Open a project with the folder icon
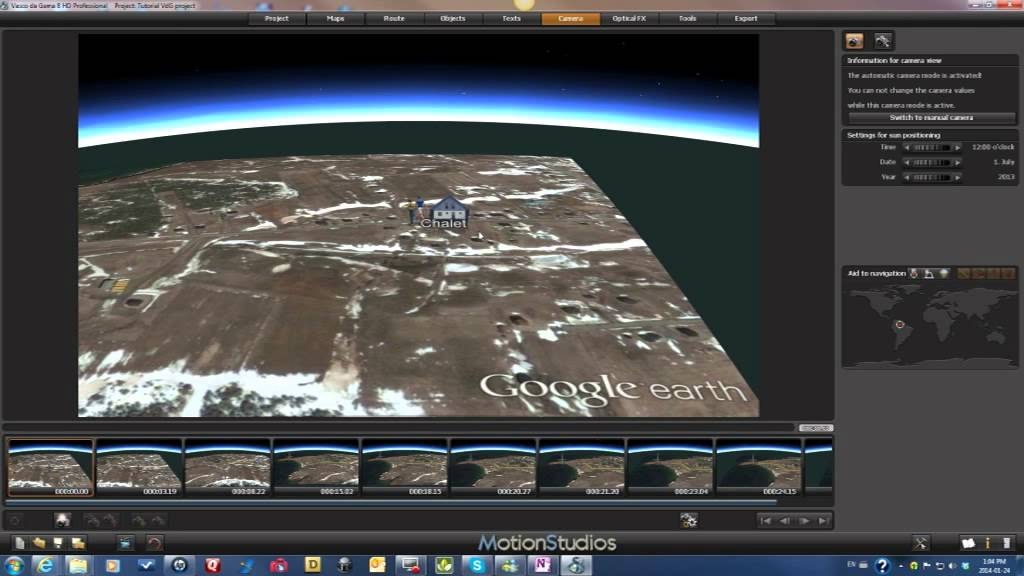The height and width of the screenshot is (576, 1024). (x=39, y=543)
